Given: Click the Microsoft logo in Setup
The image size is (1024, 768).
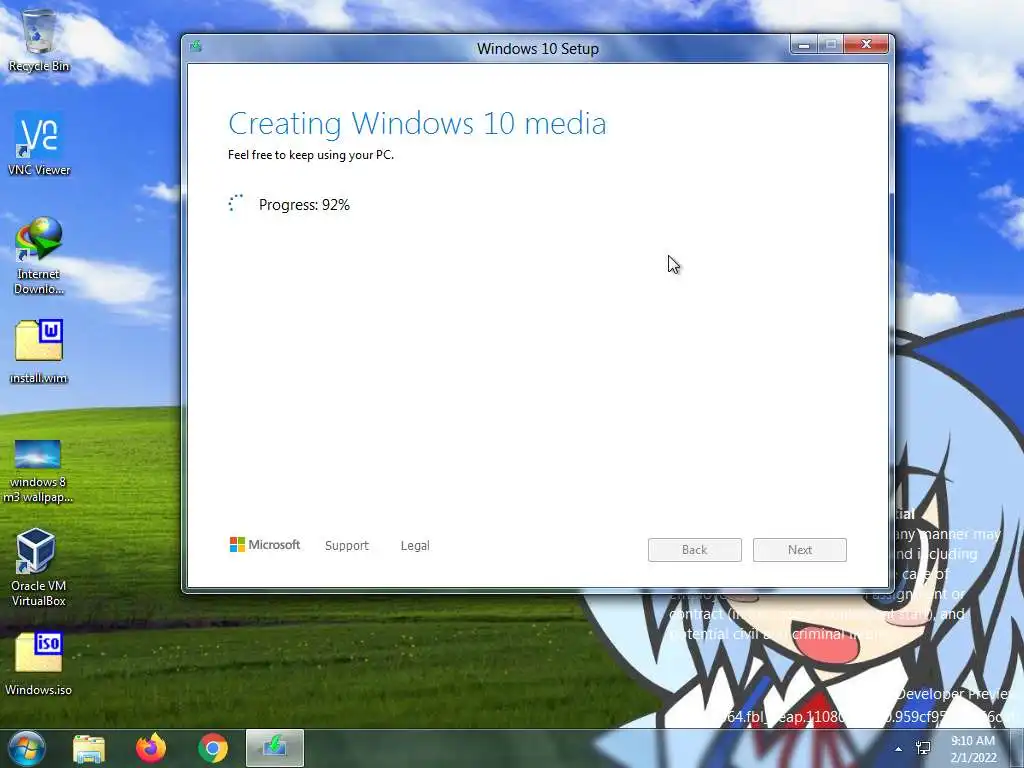Looking at the screenshot, I should click(x=265, y=545).
